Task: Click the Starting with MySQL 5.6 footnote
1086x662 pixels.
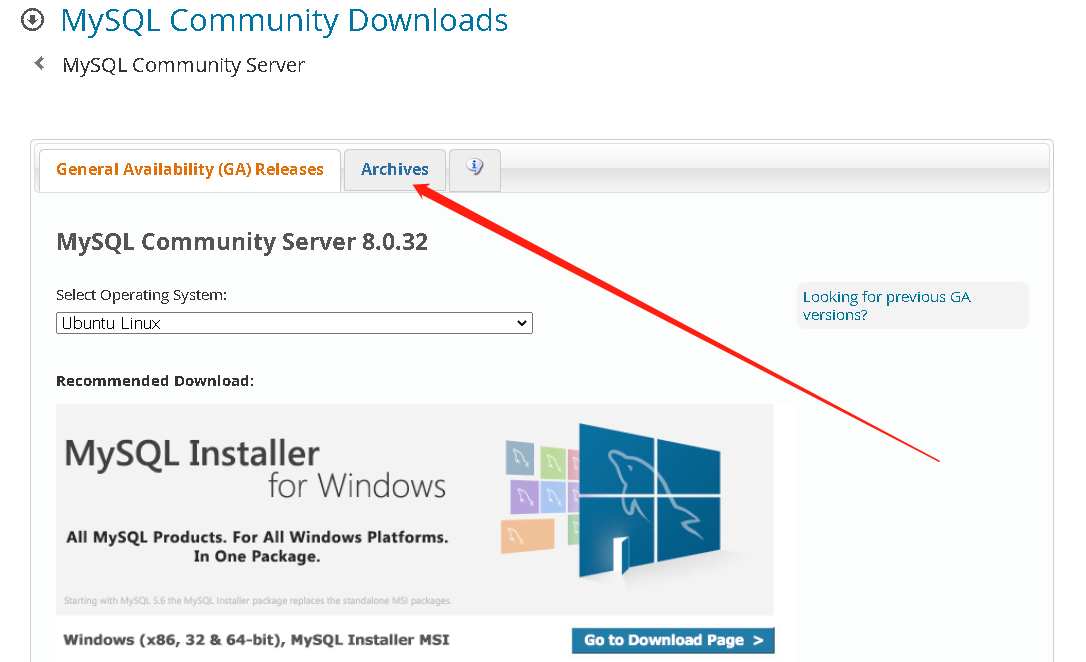Action: tap(258, 600)
